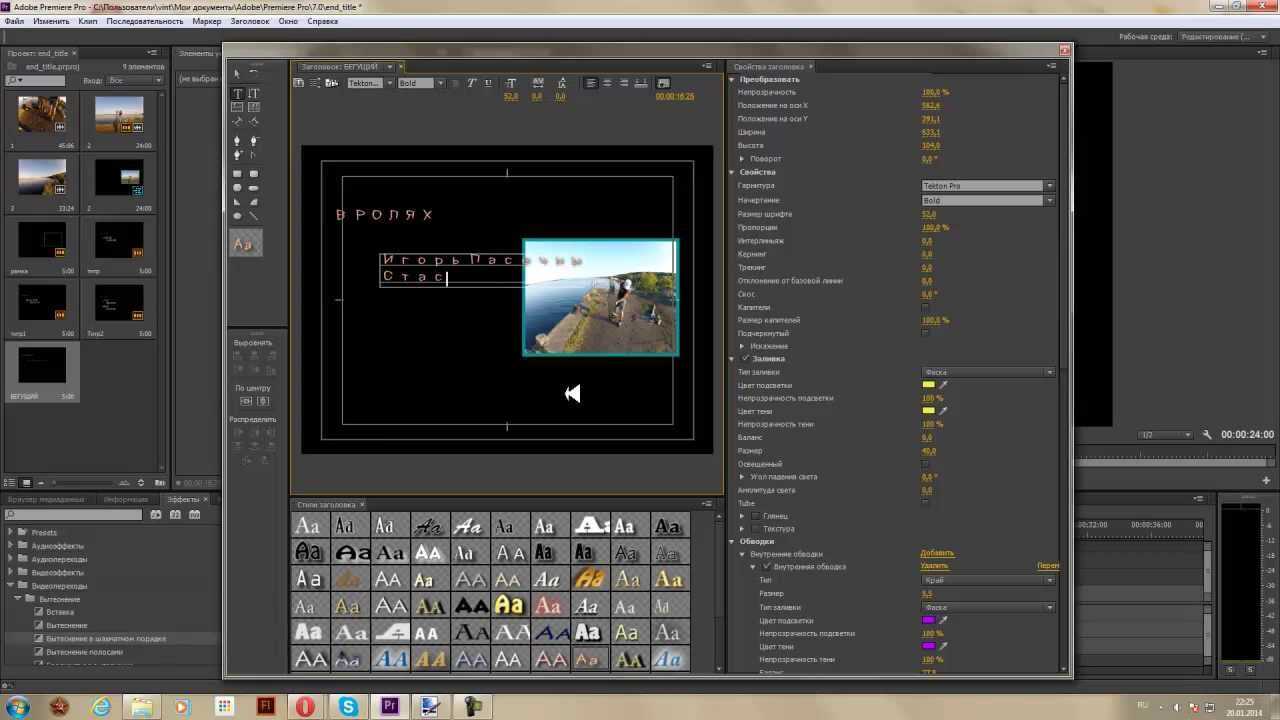The width and height of the screenshot is (1280, 720).
Task: Open the Titler panel flyout menu
Action: pyautogui.click(x=706, y=66)
